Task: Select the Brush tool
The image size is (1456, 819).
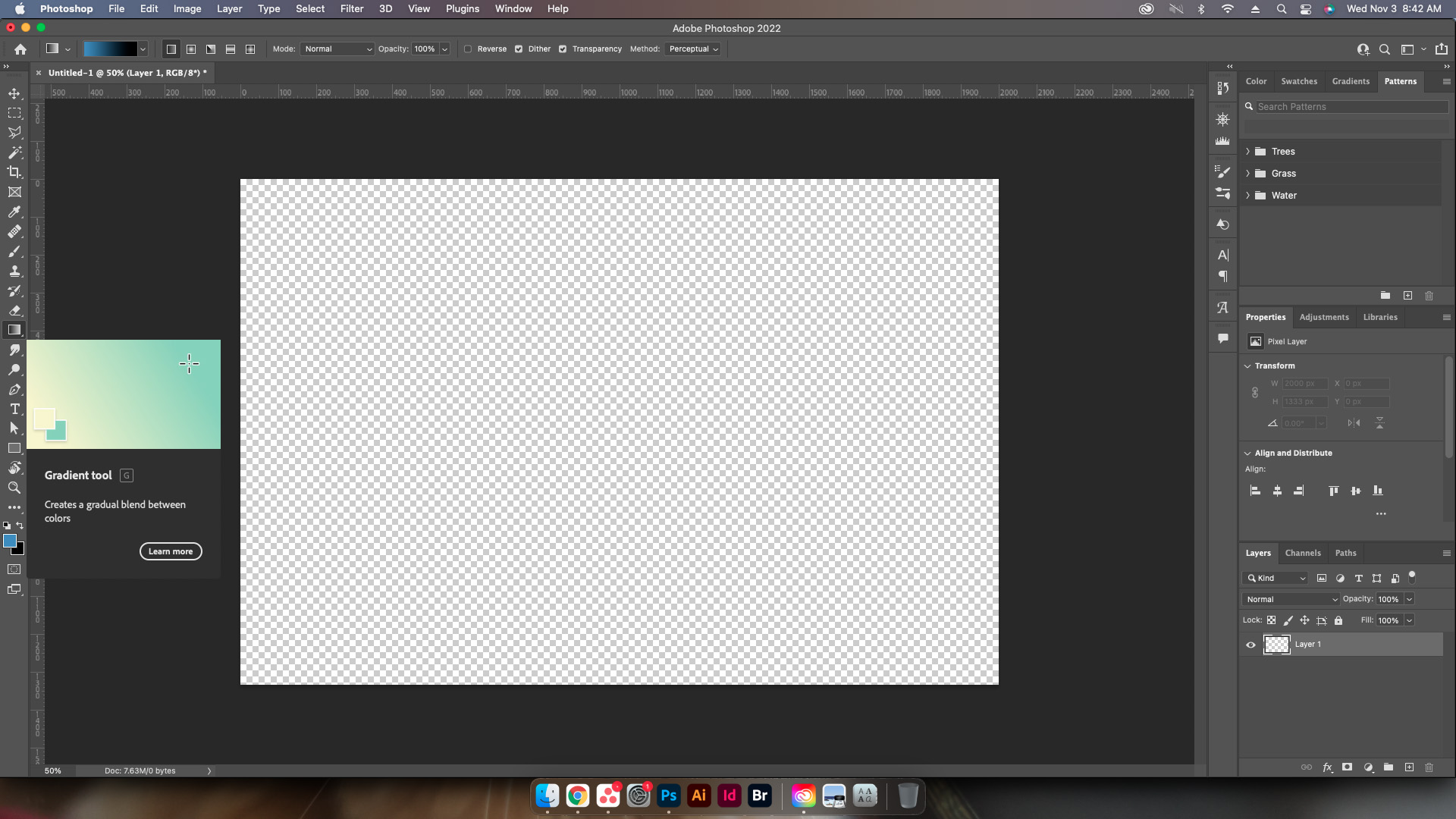Action: 14,251
